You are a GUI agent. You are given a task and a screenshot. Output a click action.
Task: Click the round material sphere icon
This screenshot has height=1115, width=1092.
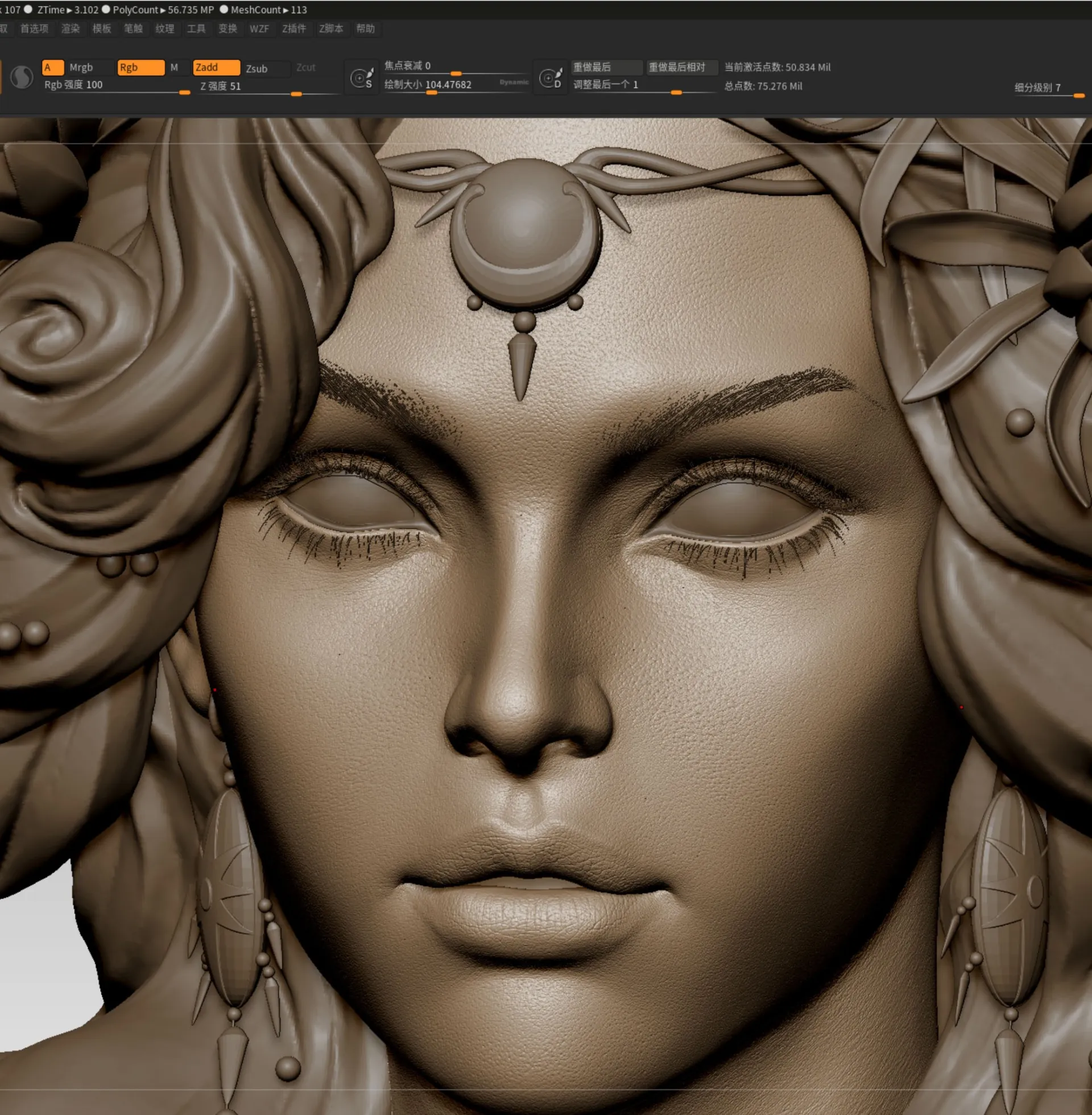tap(22, 77)
